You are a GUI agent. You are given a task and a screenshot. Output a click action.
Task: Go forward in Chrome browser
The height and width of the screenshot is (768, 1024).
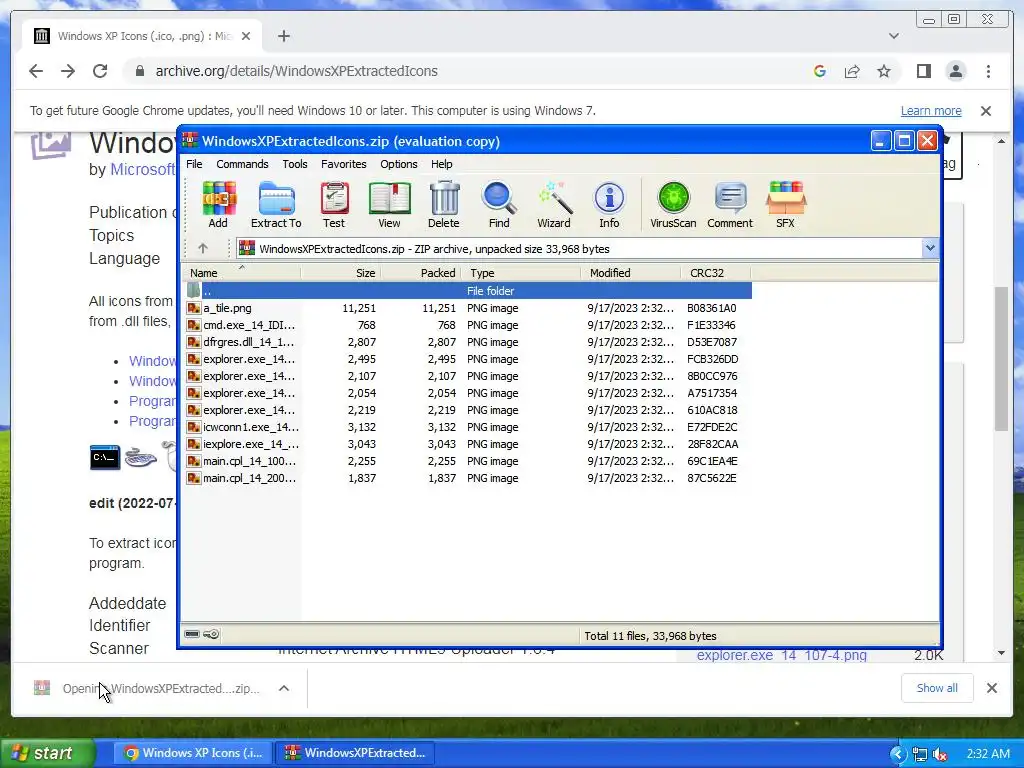tap(68, 71)
